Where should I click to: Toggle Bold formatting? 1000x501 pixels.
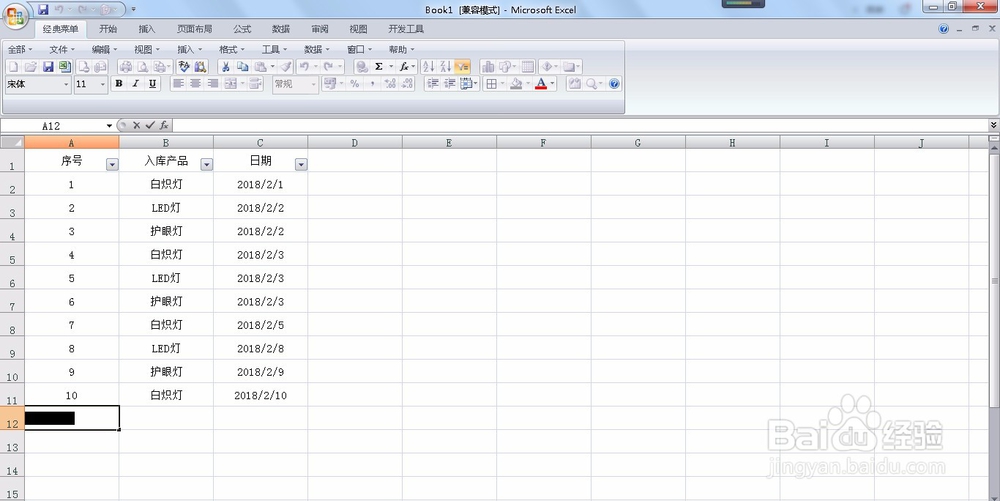(x=119, y=84)
